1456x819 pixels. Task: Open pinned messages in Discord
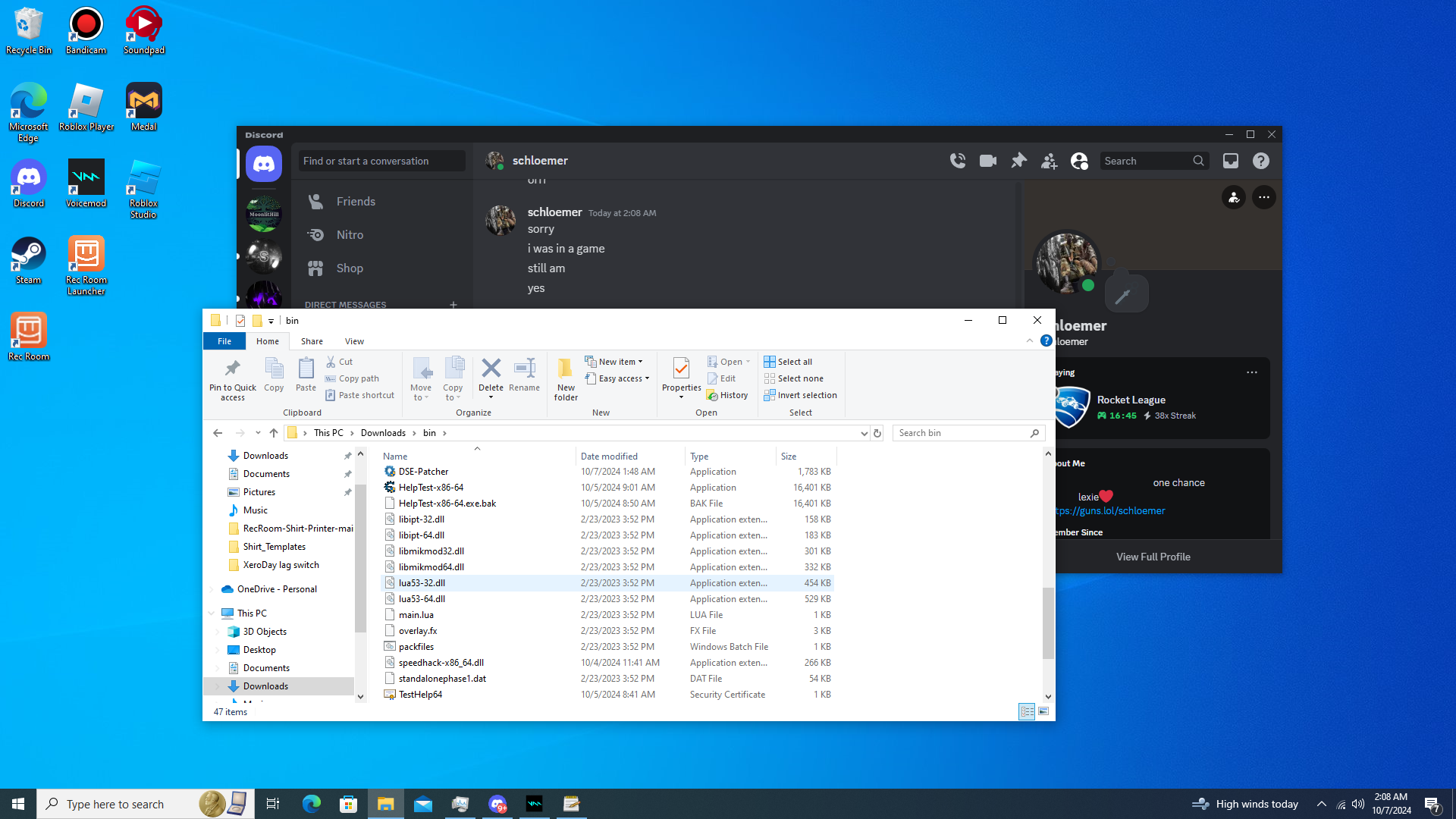(x=1018, y=161)
